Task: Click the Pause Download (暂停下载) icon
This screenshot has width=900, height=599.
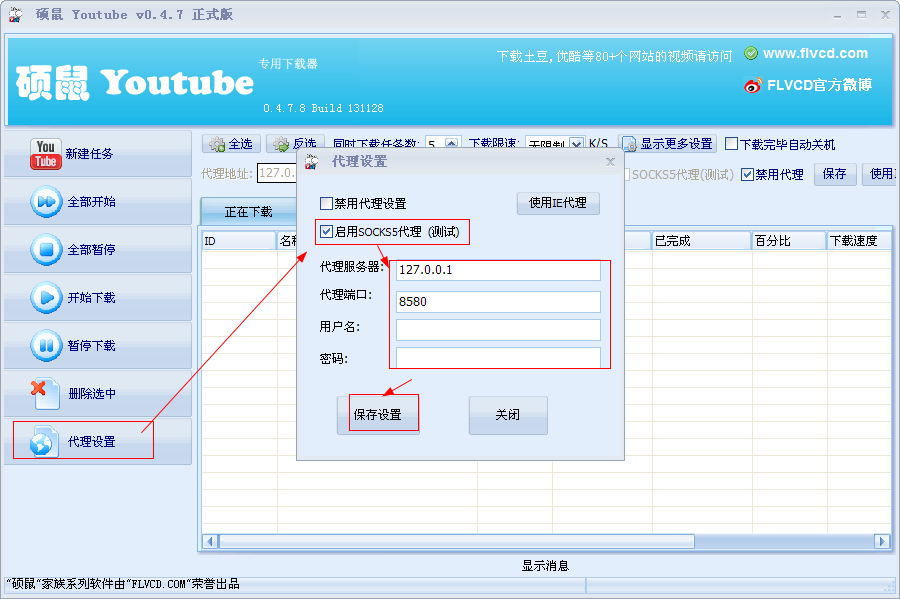Action: [x=46, y=345]
